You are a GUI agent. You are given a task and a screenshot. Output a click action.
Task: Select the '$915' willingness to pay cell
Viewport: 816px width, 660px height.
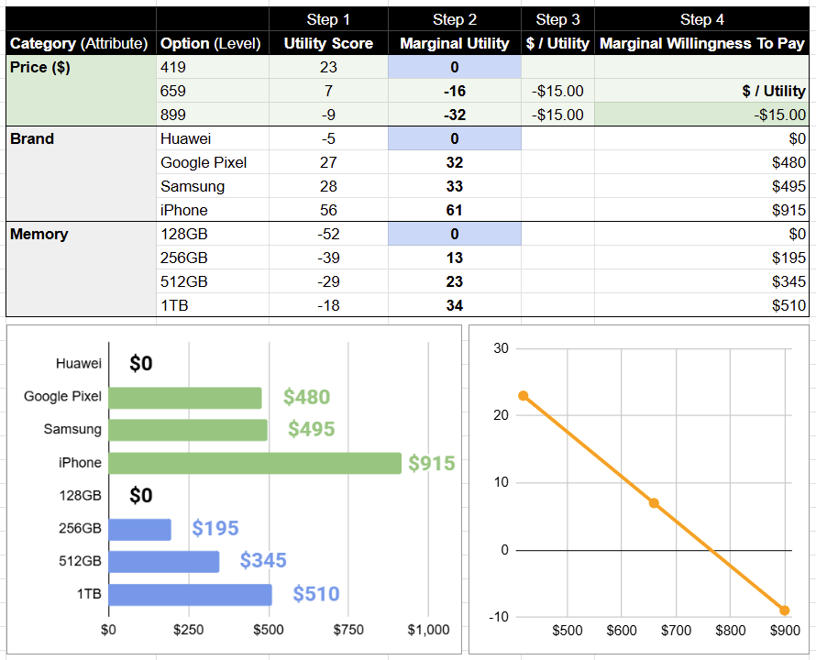(x=702, y=210)
